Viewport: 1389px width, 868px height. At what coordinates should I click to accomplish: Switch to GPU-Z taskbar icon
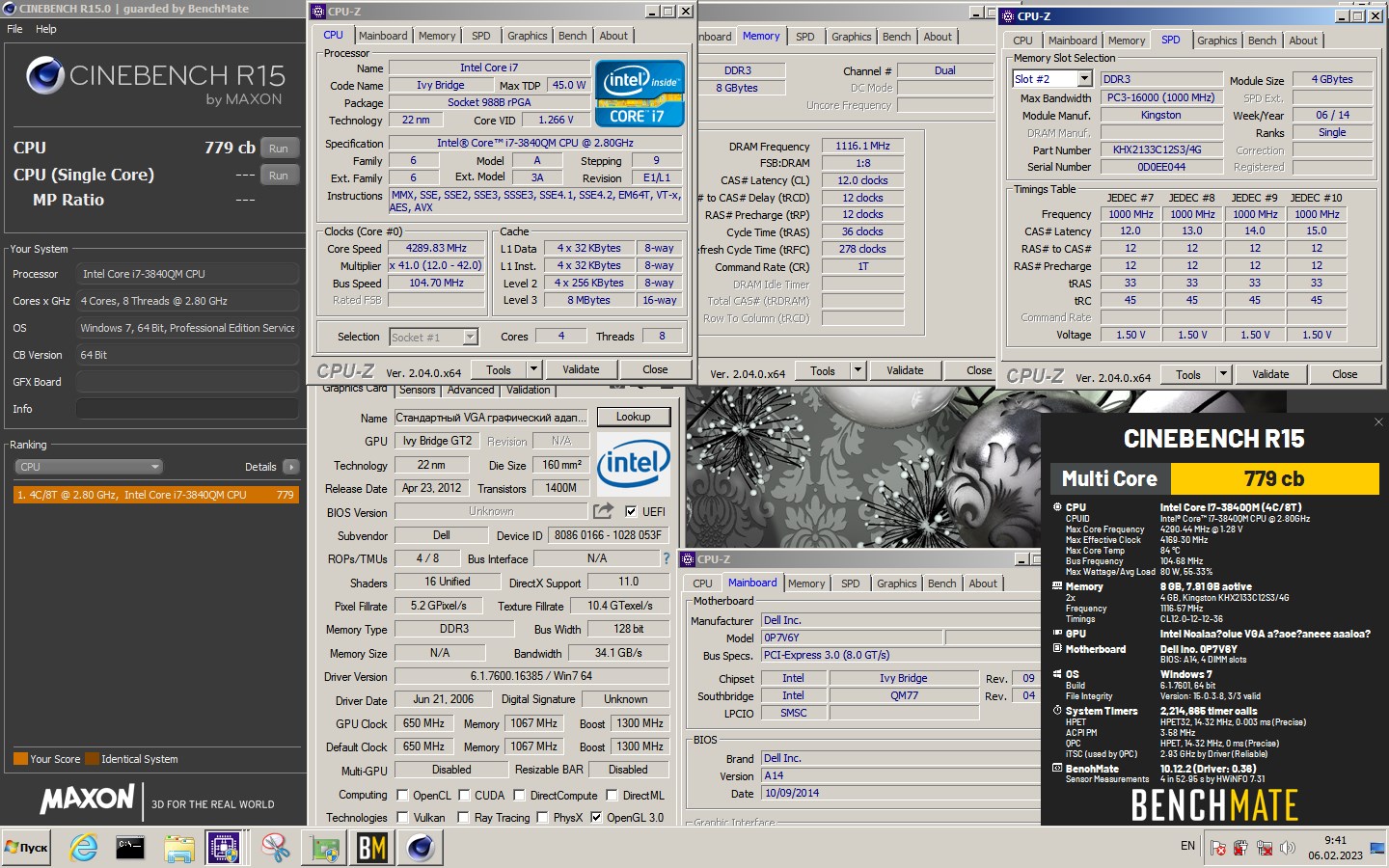pyautogui.click(x=324, y=848)
